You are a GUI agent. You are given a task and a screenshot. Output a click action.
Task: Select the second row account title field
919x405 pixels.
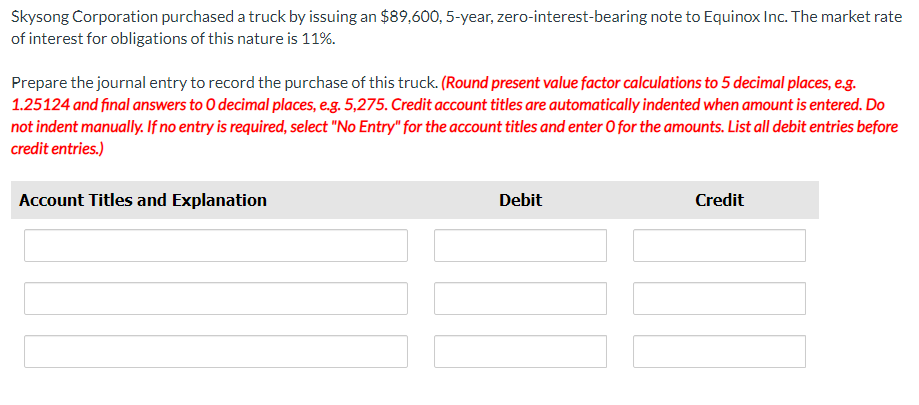216,298
